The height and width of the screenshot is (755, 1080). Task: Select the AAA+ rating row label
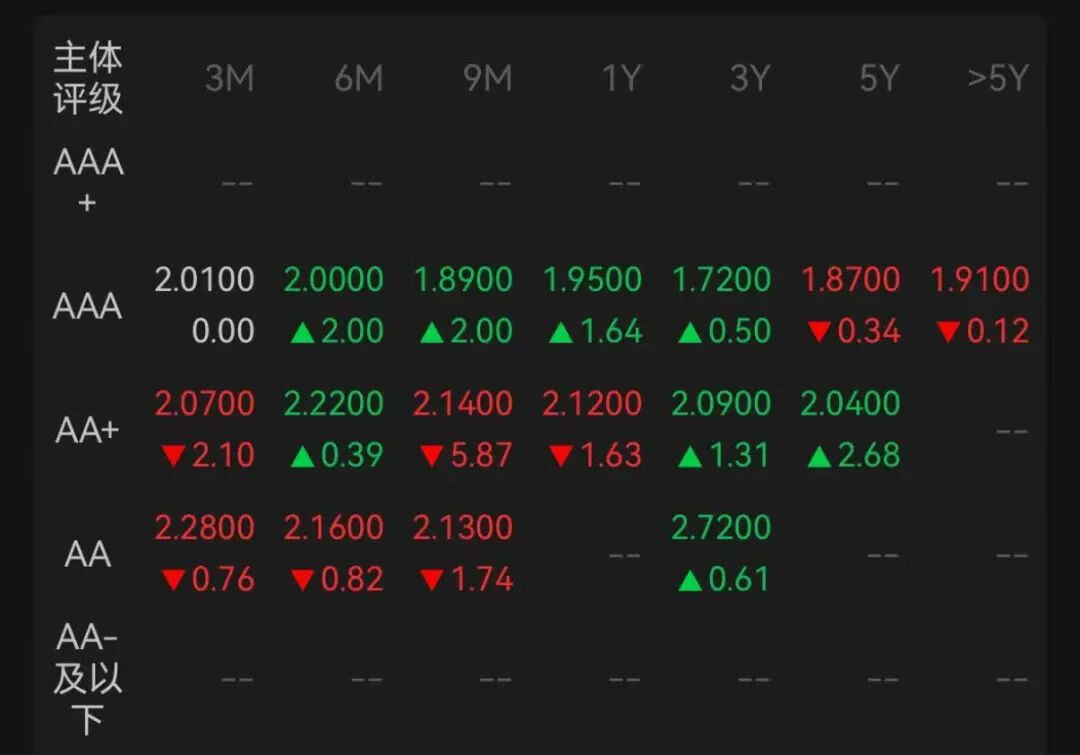[x=88, y=181]
